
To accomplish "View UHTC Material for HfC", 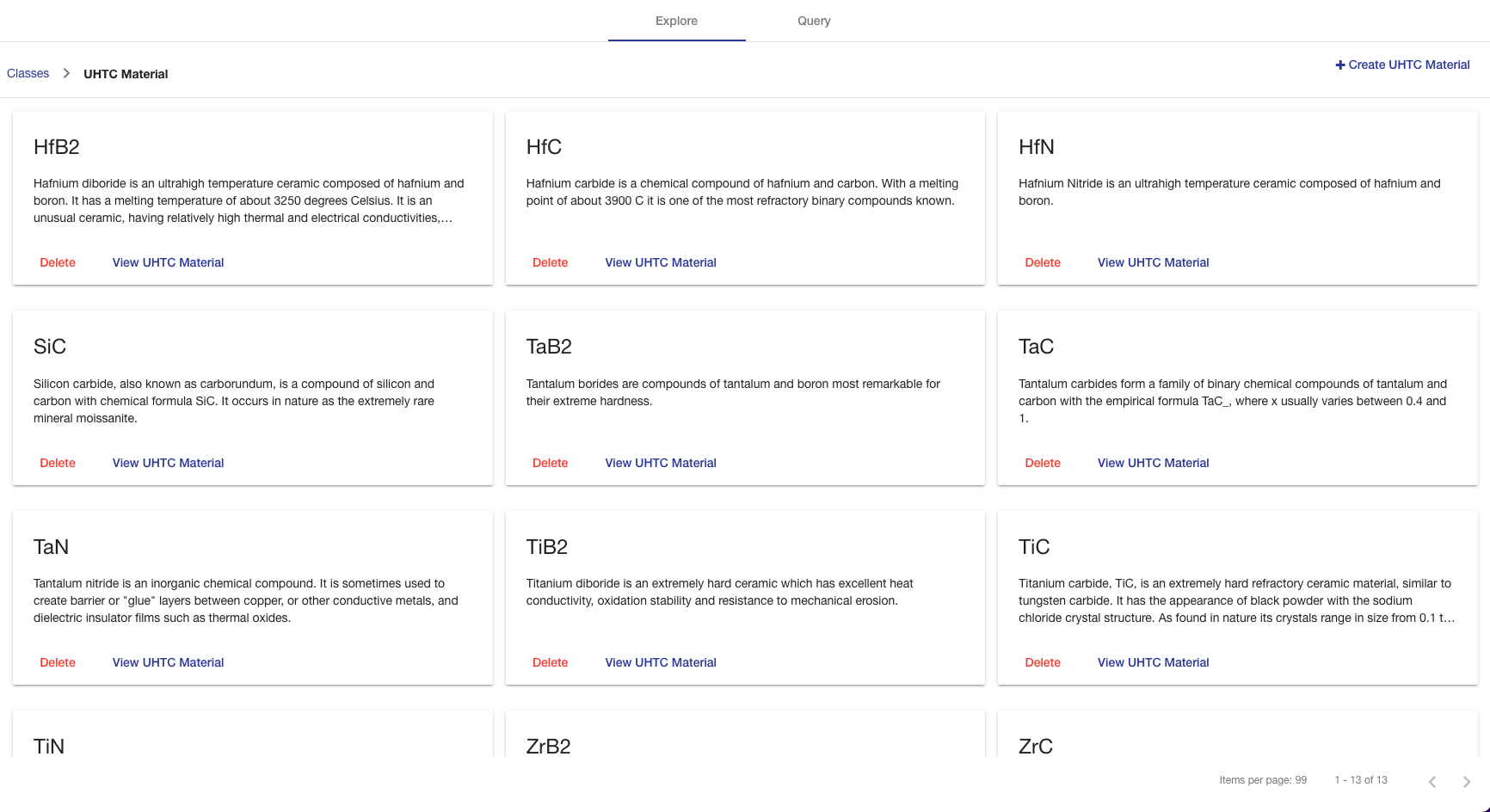I will 660,262.
